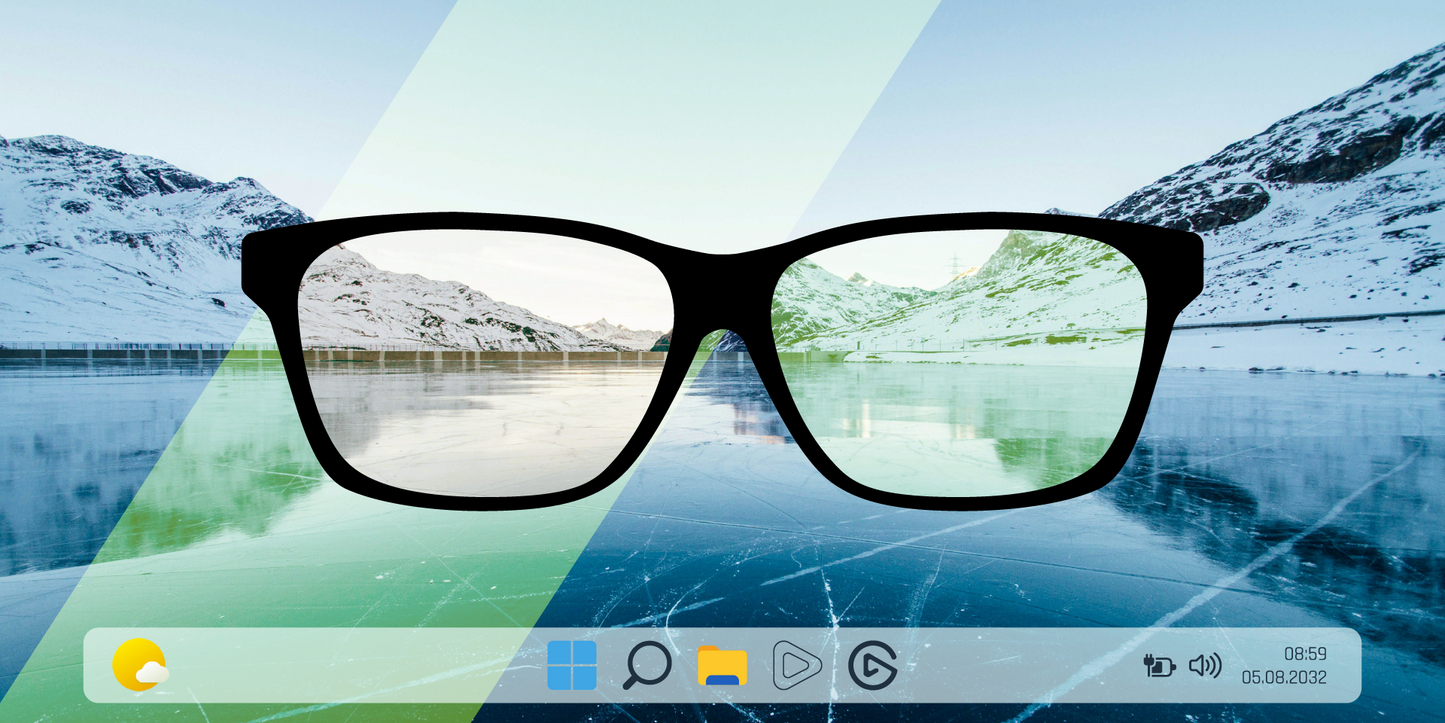Open File Explorer from the taskbar
The image size is (1445, 723).
722,666
